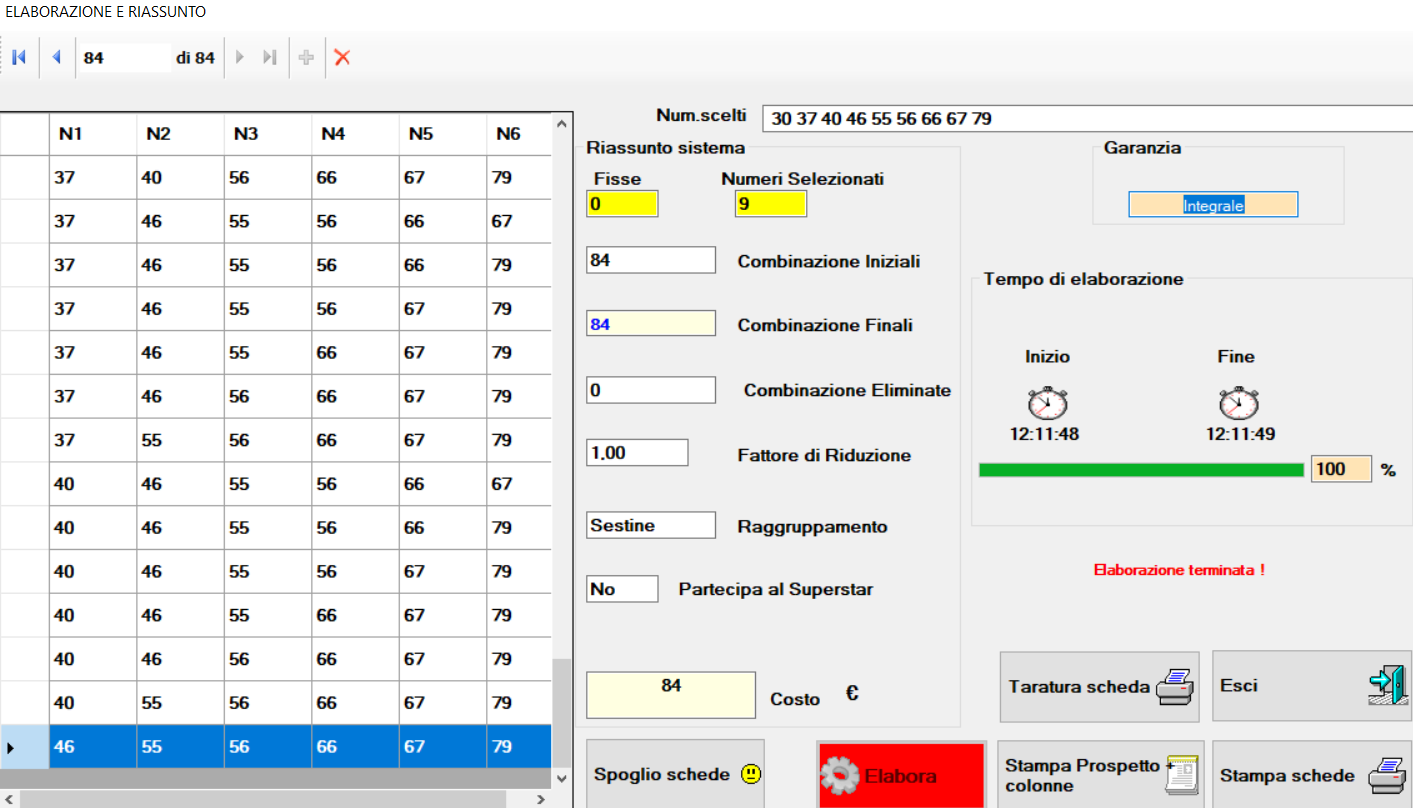Screen dimensions: 1413x808
Task: Click the Combinazione Finali field
Action: pos(651,324)
